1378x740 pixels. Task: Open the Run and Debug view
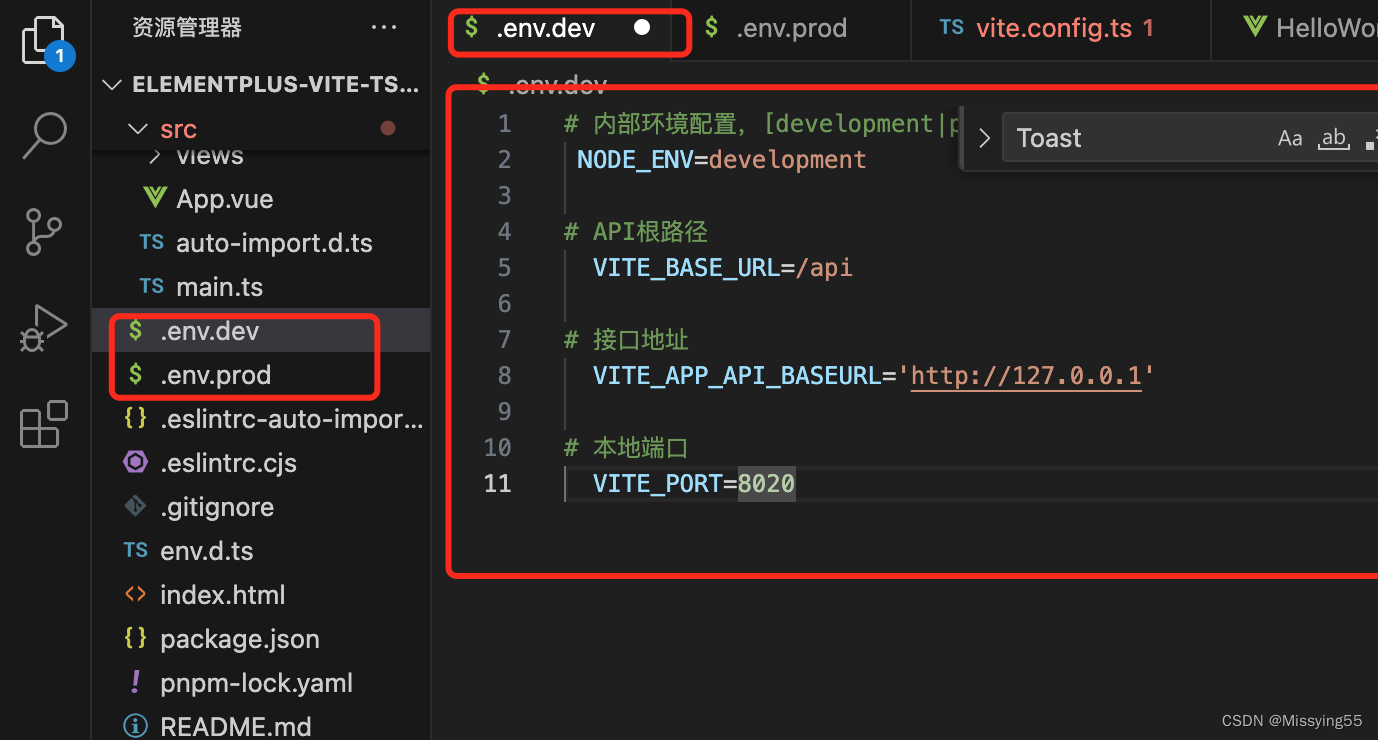tap(44, 328)
